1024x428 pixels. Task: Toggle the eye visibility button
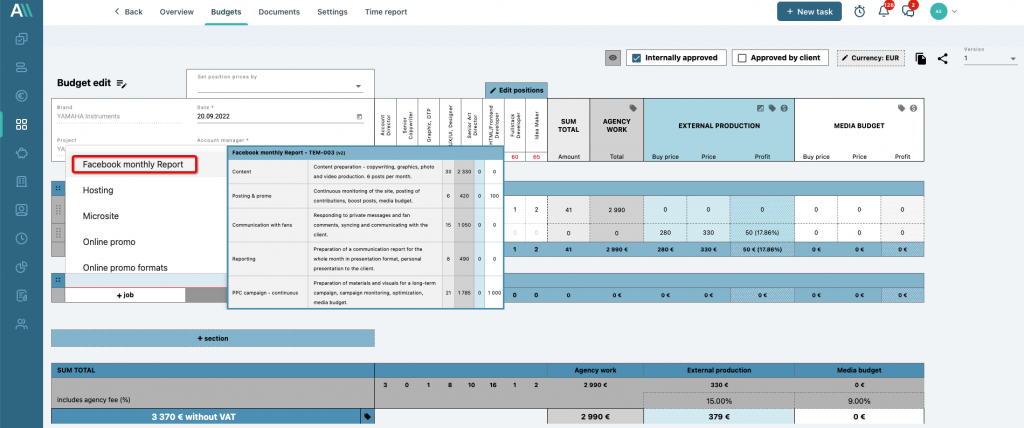tap(613, 58)
